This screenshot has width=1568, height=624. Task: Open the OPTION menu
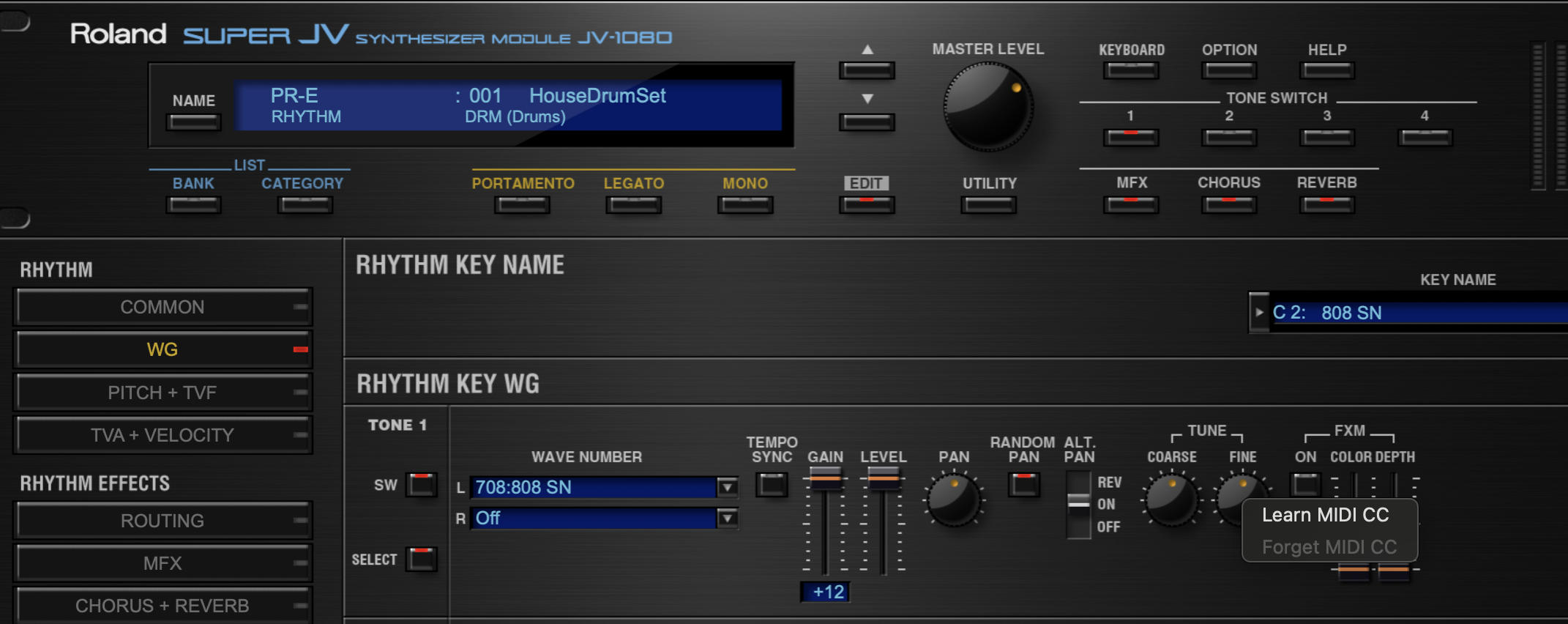pyautogui.click(x=1229, y=70)
